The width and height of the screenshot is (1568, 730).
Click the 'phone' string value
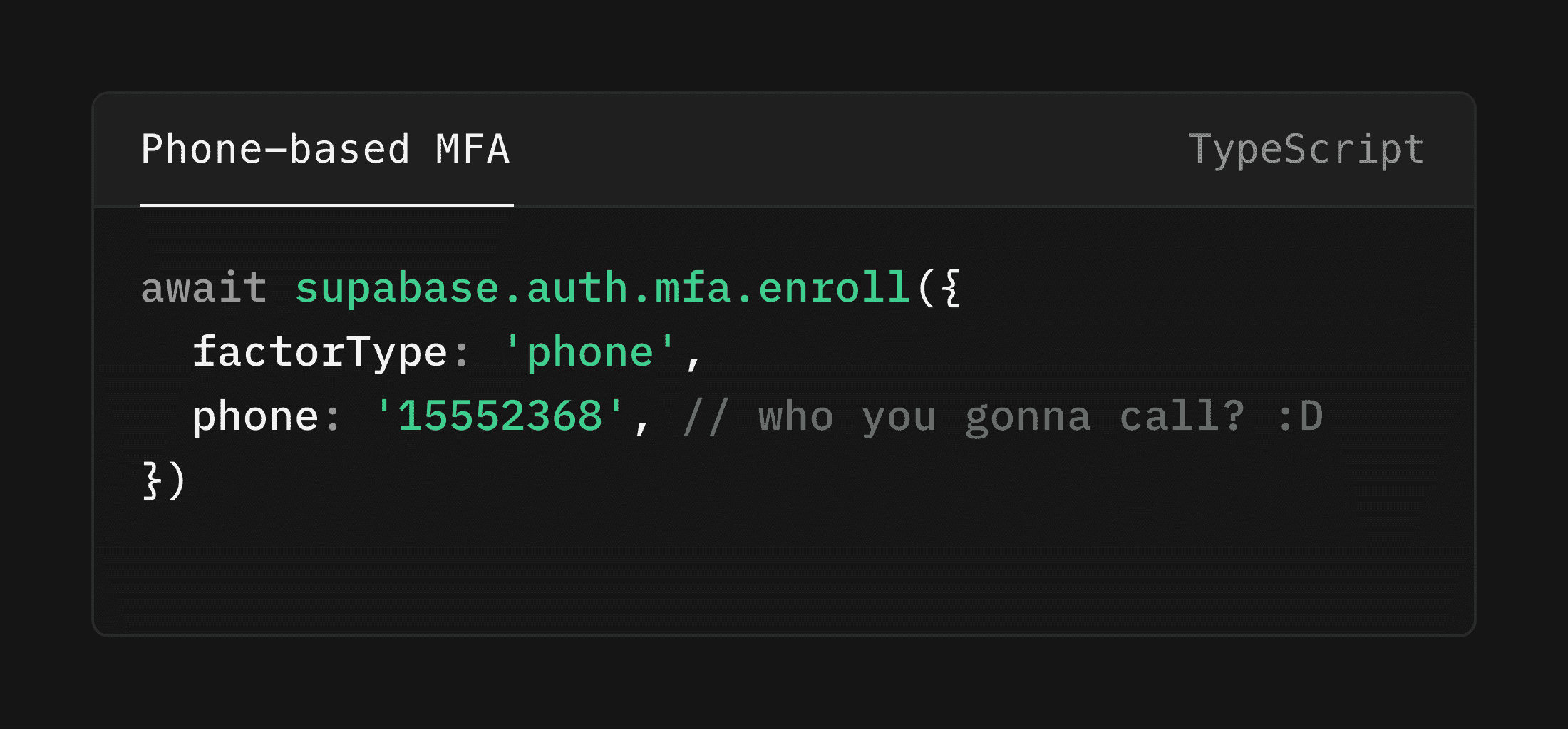coord(590,352)
